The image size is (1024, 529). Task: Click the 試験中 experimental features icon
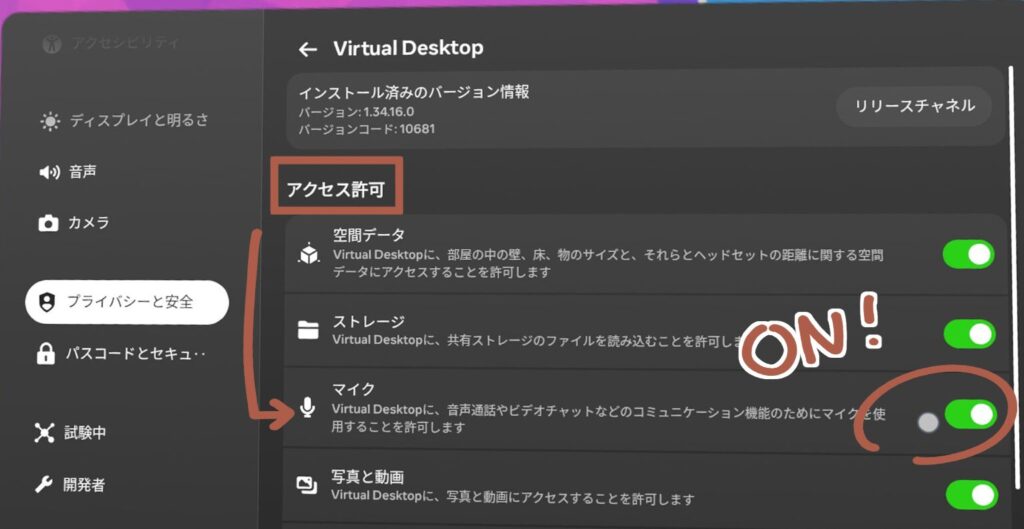(45, 433)
